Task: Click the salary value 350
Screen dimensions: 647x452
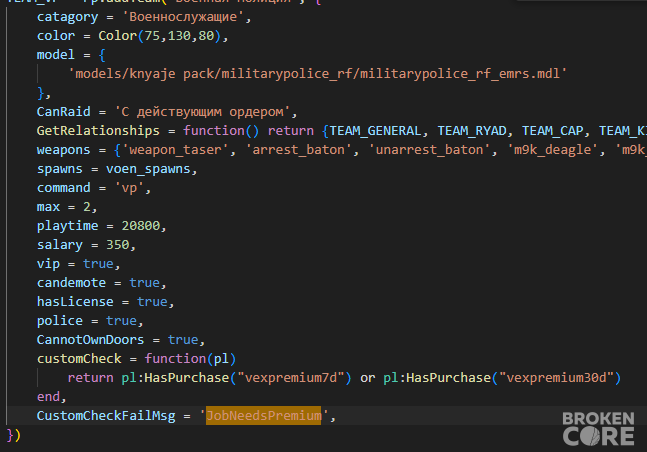Action: (117, 245)
